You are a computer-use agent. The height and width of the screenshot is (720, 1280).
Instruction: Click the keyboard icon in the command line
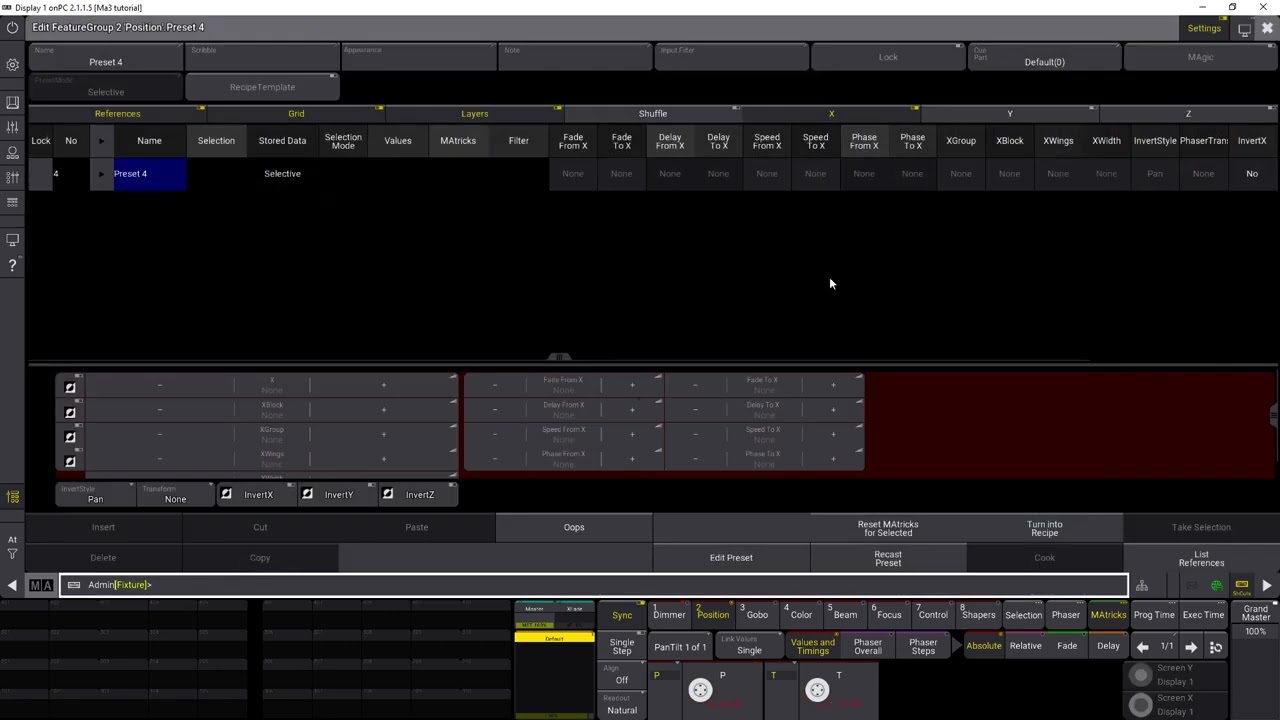(74, 585)
